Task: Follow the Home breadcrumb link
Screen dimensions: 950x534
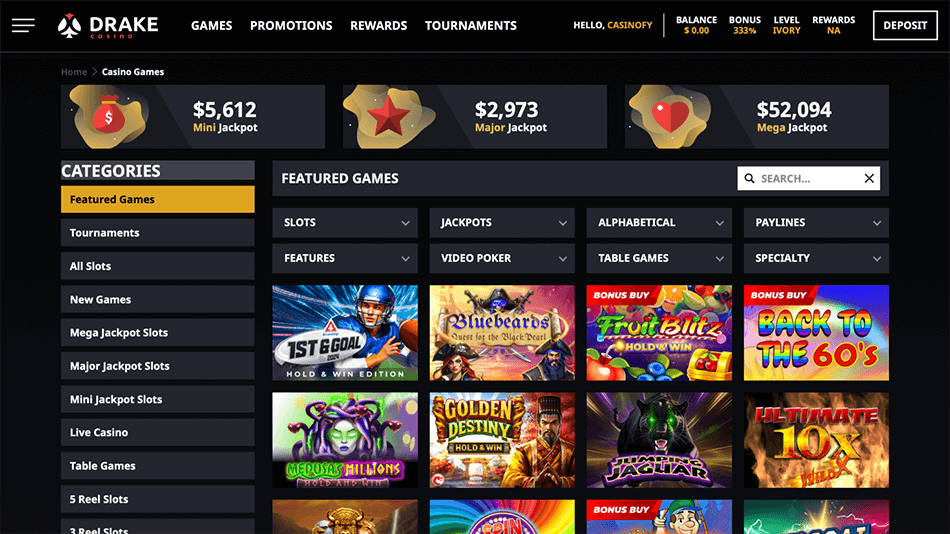Action: pyautogui.click(x=74, y=72)
